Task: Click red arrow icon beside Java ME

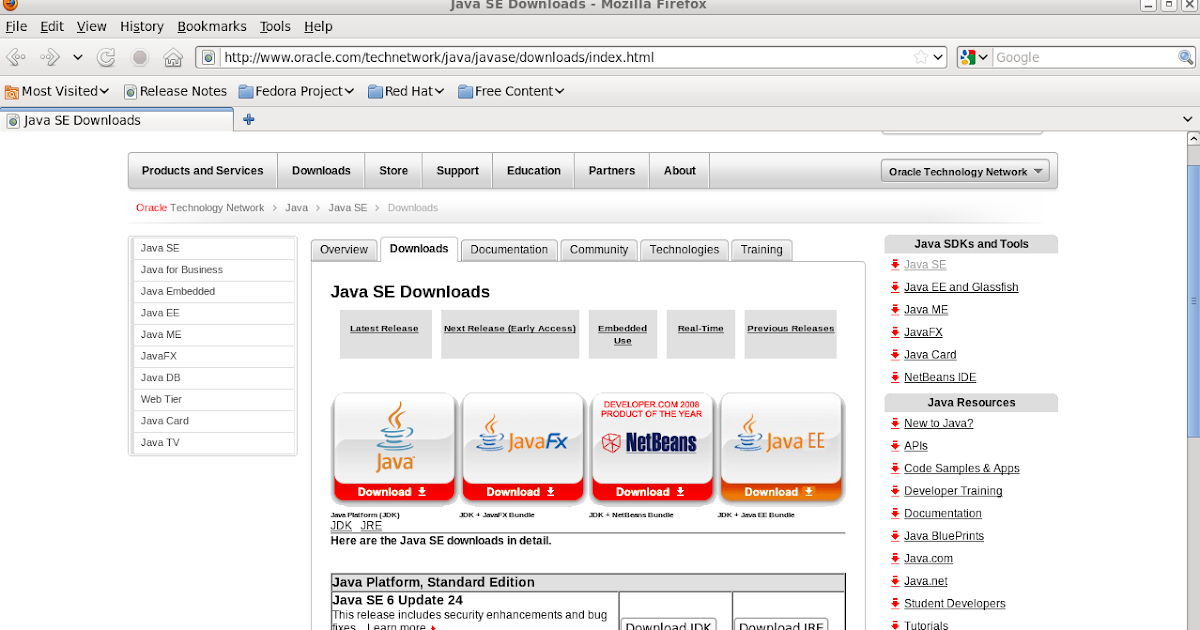Action: [895, 310]
